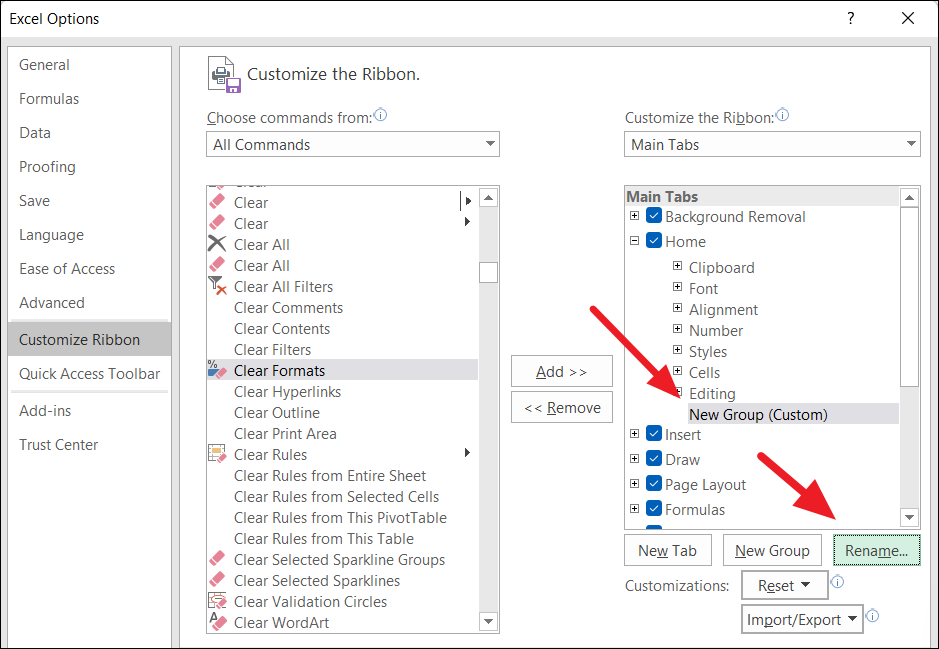Open help with the question mark icon

[x=850, y=19]
